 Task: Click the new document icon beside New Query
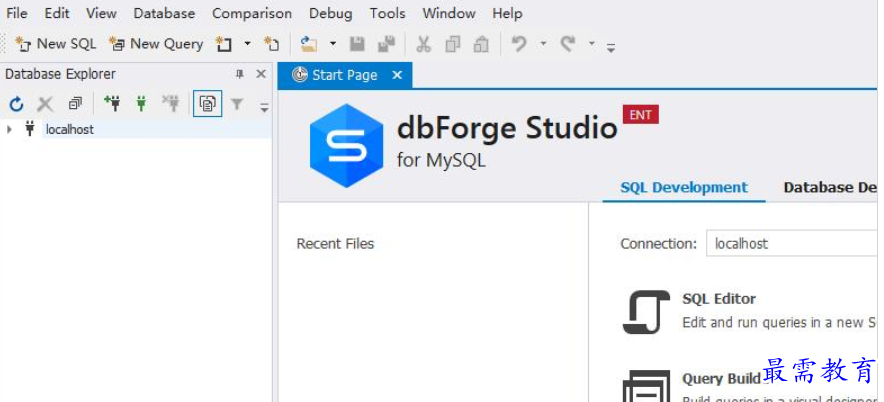click(x=224, y=44)
